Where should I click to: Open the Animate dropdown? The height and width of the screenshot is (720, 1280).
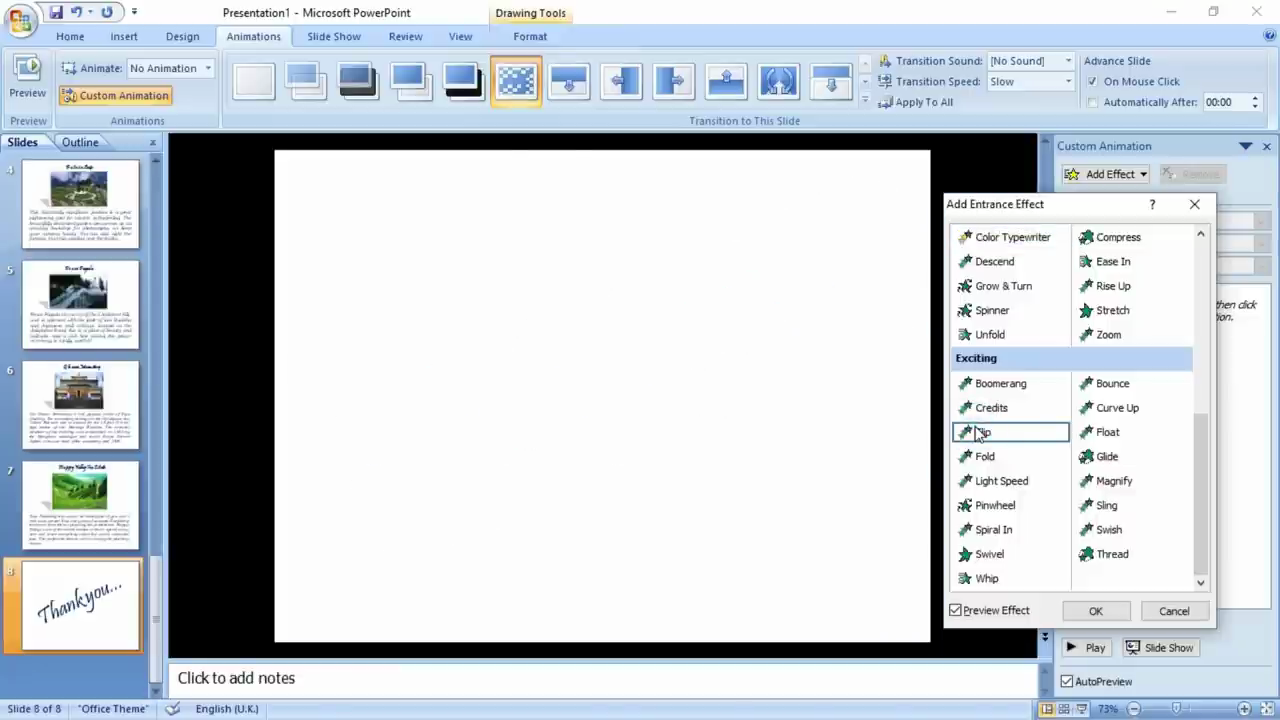[x=208, y=68]
